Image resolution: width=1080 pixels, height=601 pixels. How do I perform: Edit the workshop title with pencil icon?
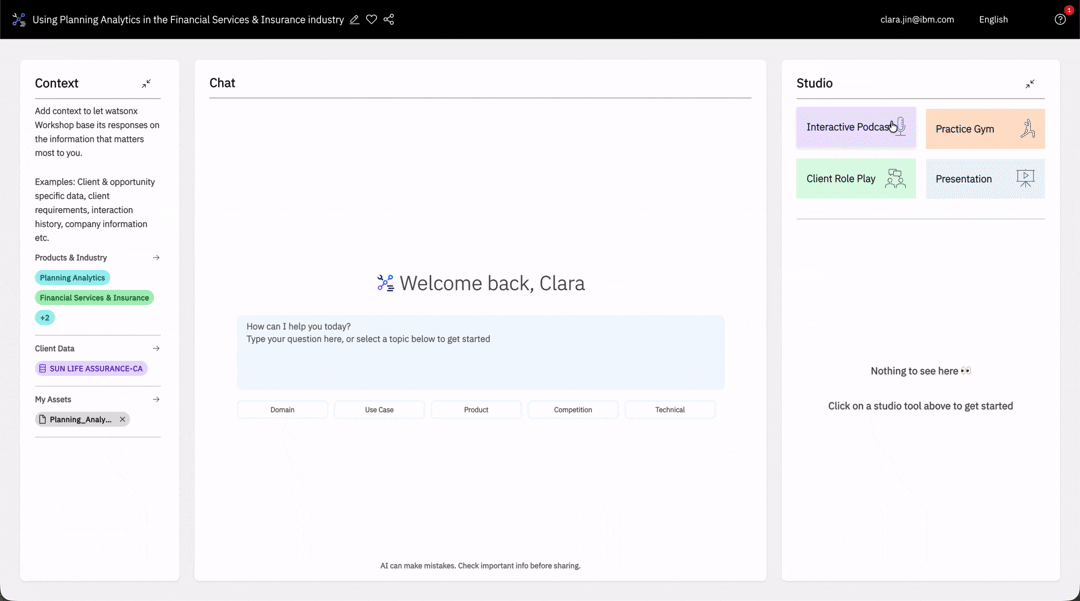coord(354,19)
